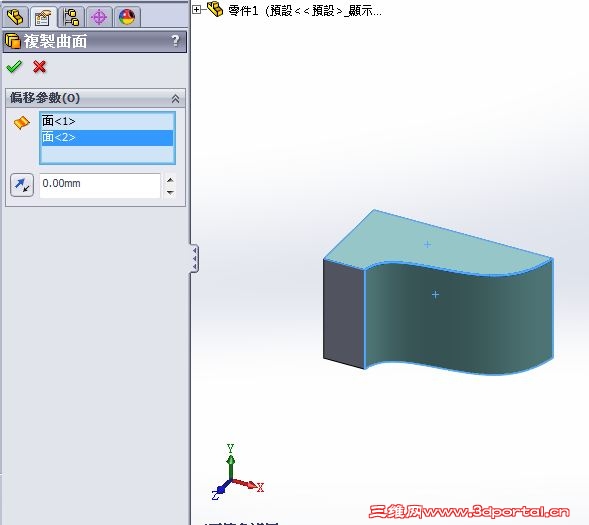Select 面<1> in the face list

click(x=107, y=121)
